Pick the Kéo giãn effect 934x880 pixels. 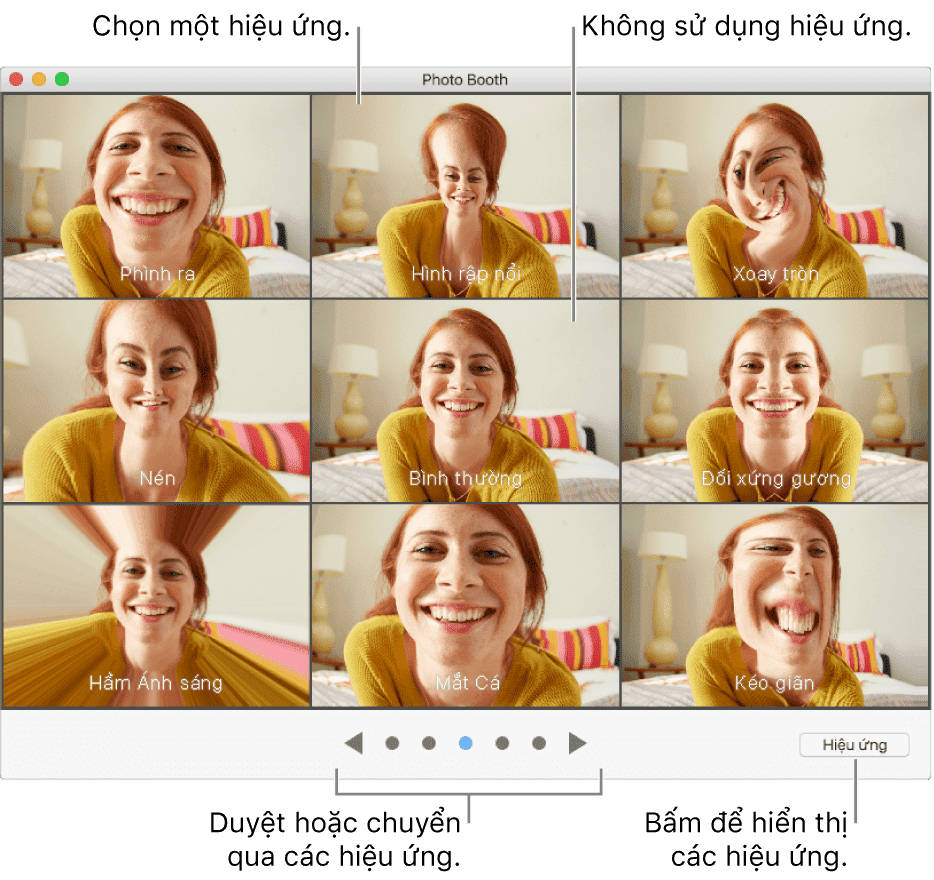tap(776, 606)
